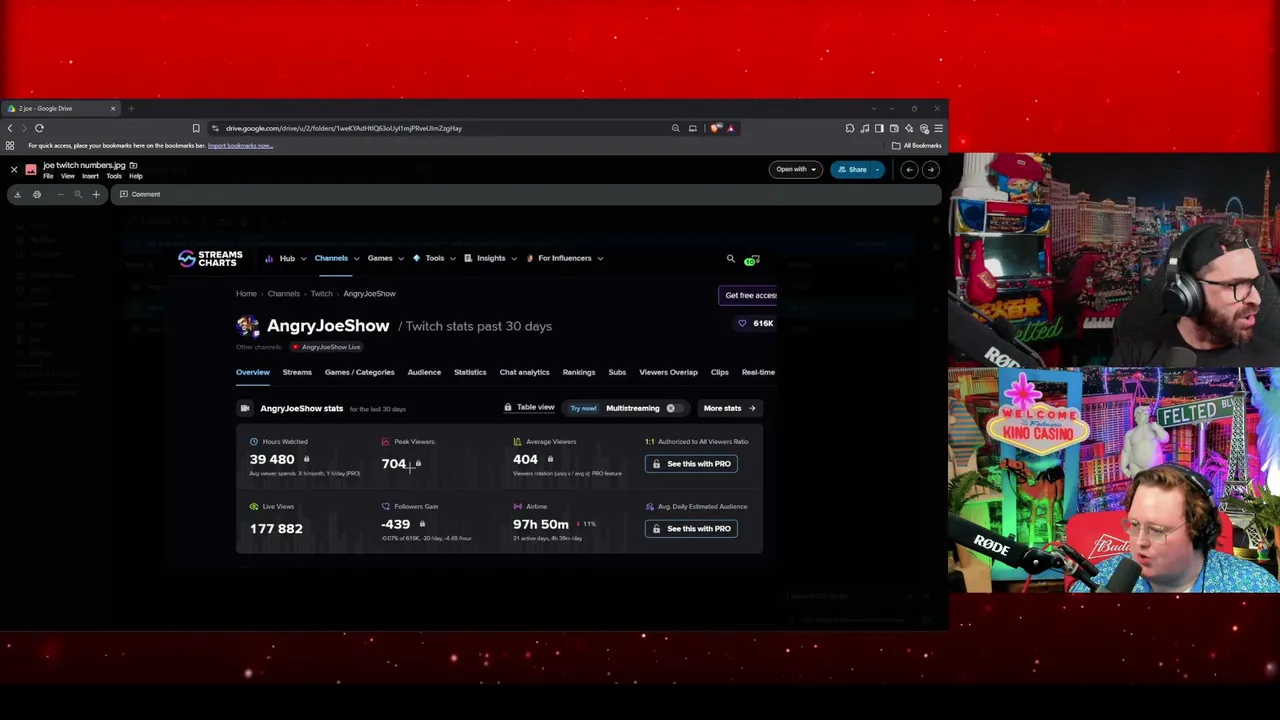Image resolution: width=1280 pixels, height=720 pixels.
Task: Open the browser zoom indicator icon
Action: tap(676, 128)
